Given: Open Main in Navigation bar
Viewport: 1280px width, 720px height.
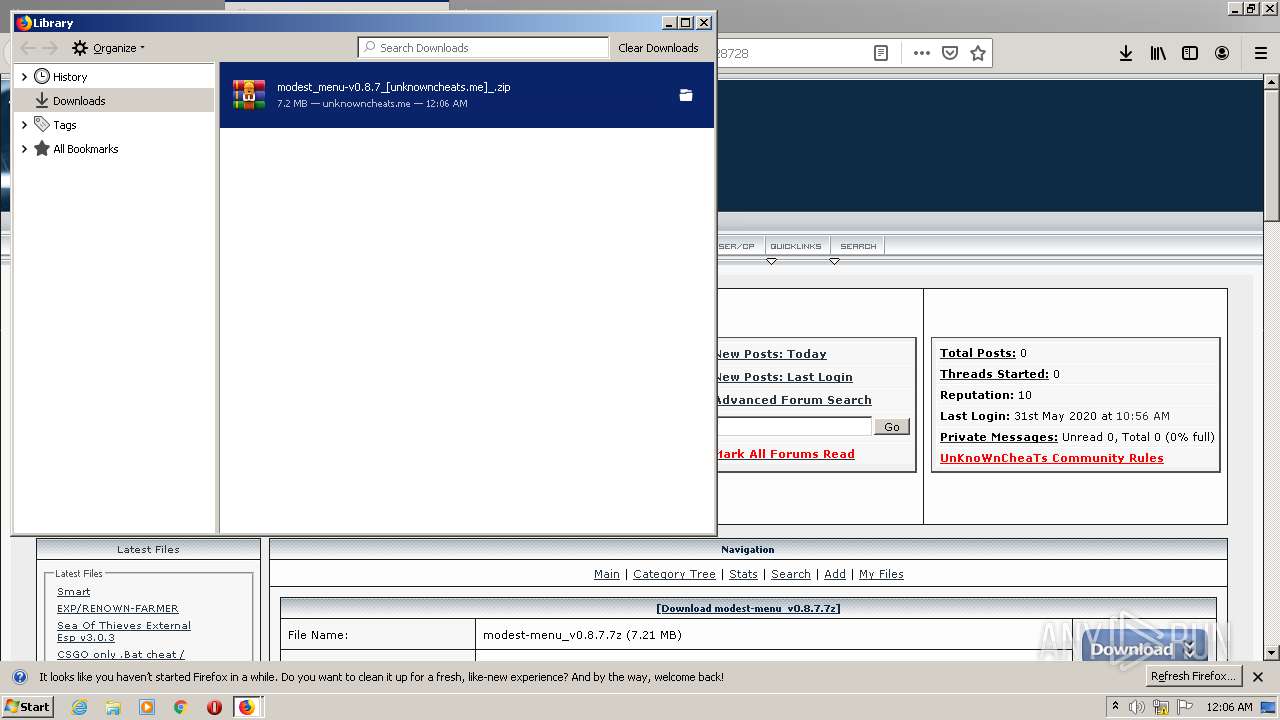Looking at the screenshot, I should pyautogui.click(x=607, y=574).
